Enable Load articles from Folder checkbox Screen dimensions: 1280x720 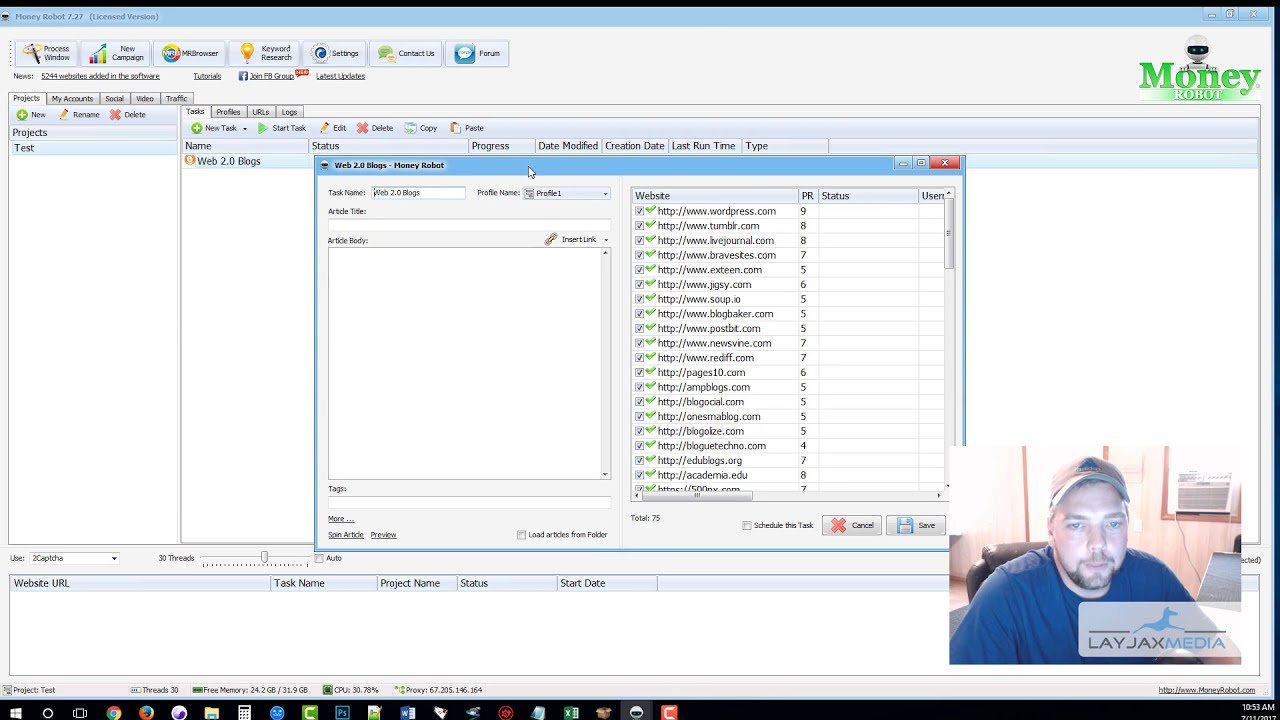coord(521,535)
